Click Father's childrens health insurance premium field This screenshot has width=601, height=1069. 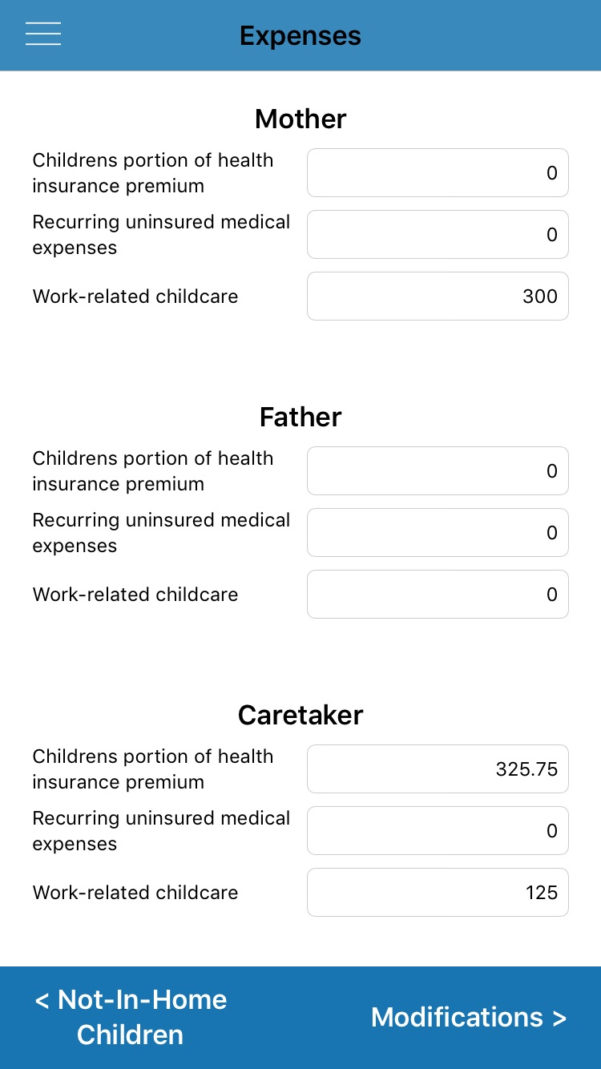coord(437,470)
